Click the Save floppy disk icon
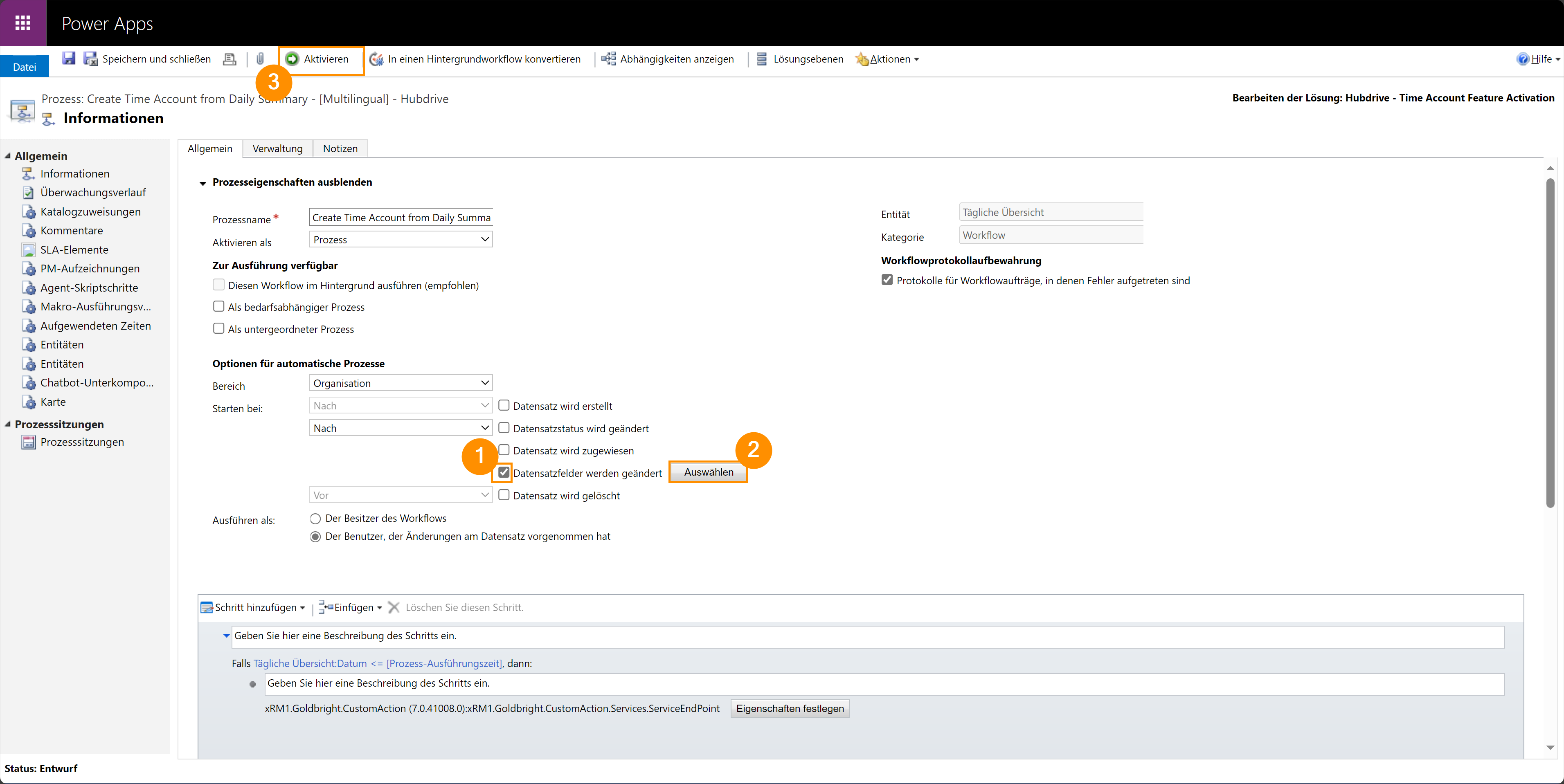Screen dimensions: 1564x784 (69, 58)
